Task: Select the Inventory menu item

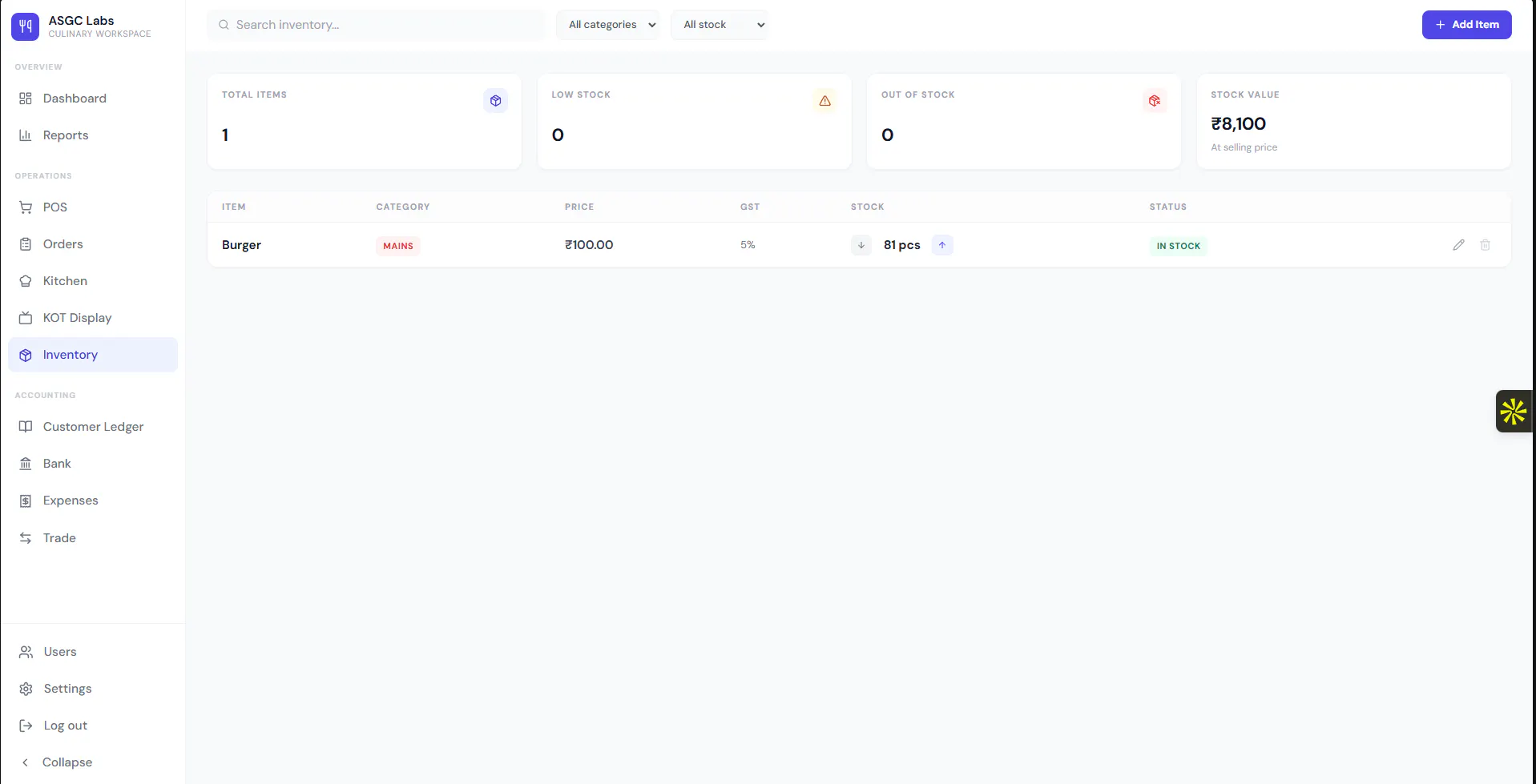Action: point(93,355)
